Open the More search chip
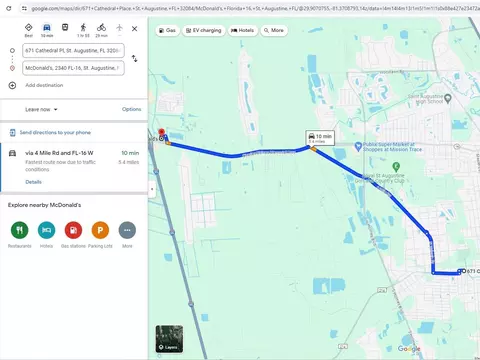Image resolution: width=480 pixels, height=360 pixels. pyautogui.click(x=274, y=30)
